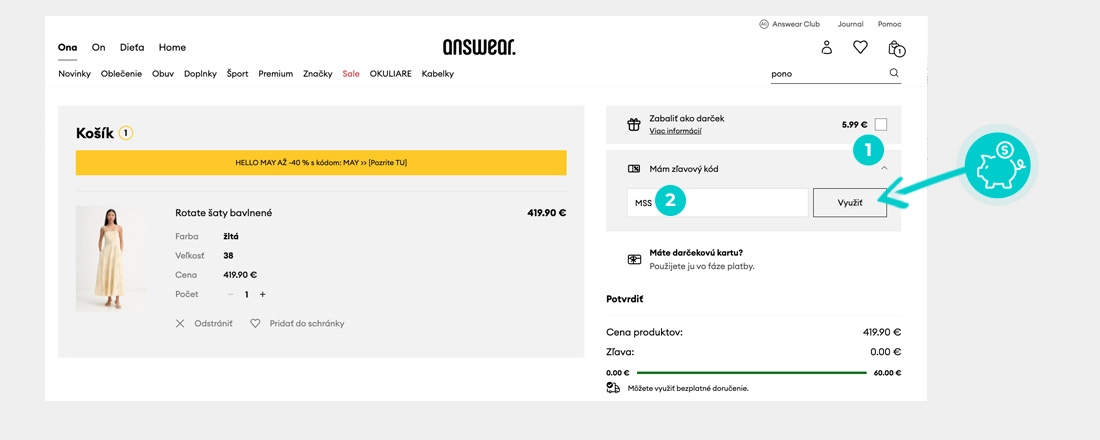The height and width of the screenshot is (440, 1100).
Task: Collapse the Mám zľavový kód section
Action: pos(885,168)
